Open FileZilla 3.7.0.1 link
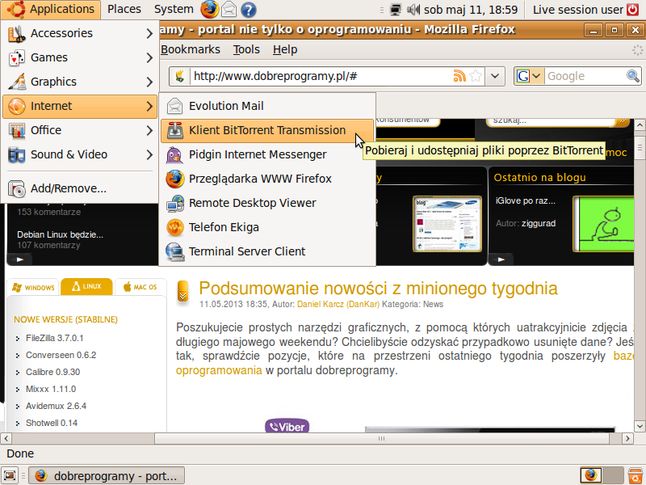This screenshot has height=485, width=646. pos(54,338)
